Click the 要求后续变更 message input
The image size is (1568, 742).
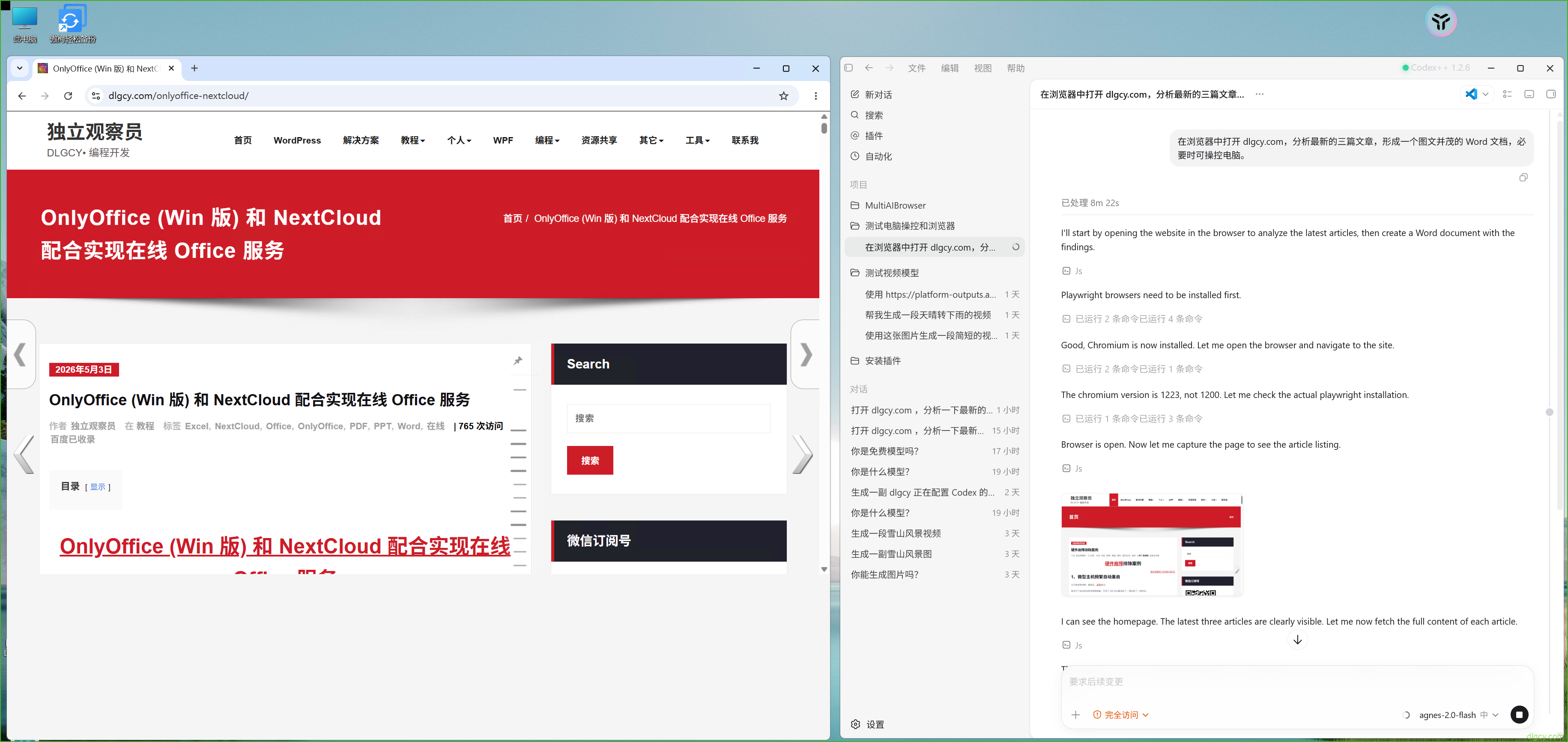click(x=1296, y=682)
